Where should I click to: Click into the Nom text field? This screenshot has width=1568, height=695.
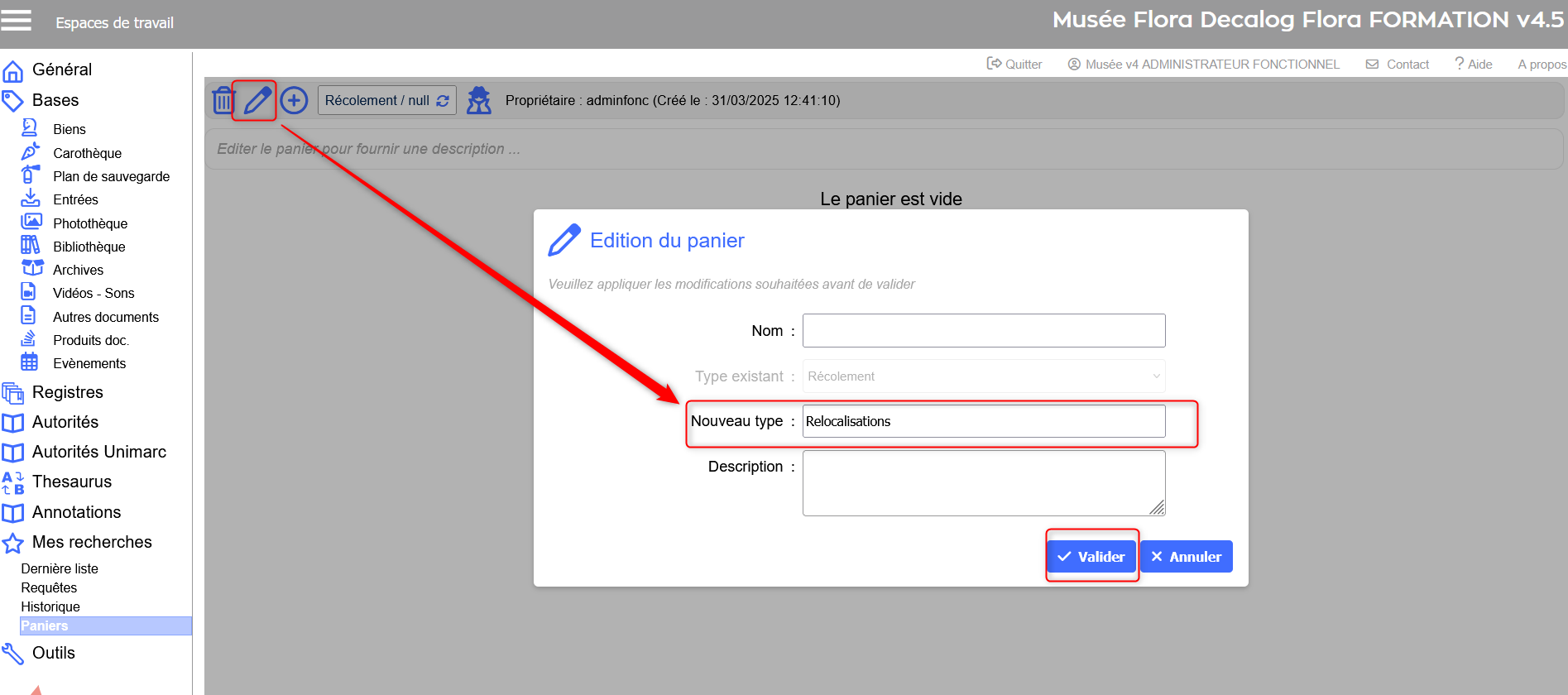click(983, 331)
